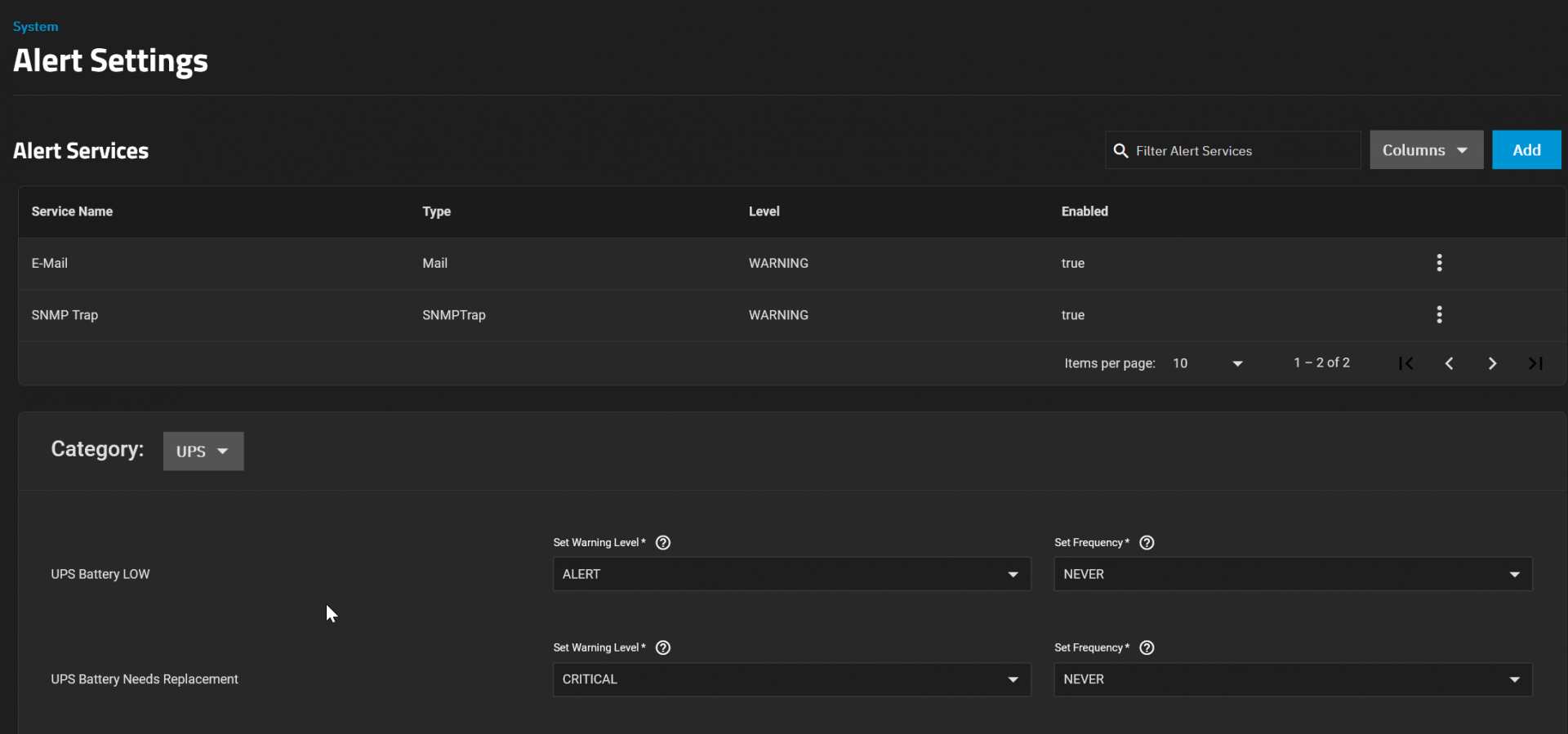Click the Mail type cell
Image resolution: width=1568 pixels, height=734 pixels.
434,263
